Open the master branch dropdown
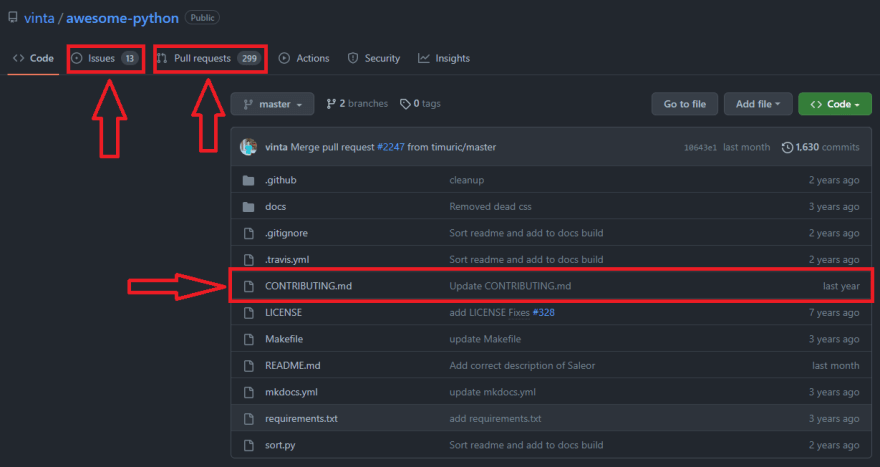This screenshot has width=880, height=467. click(x=272, y=104)
